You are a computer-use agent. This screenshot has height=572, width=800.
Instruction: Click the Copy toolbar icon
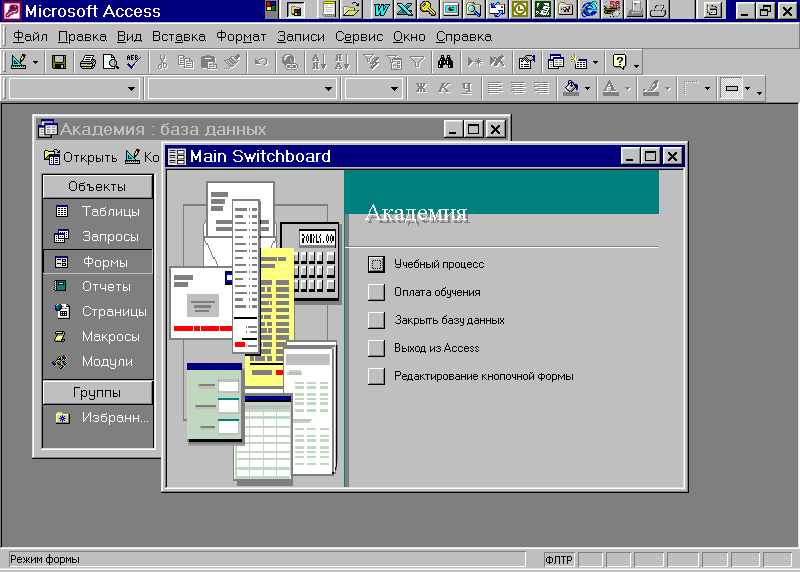186,62
